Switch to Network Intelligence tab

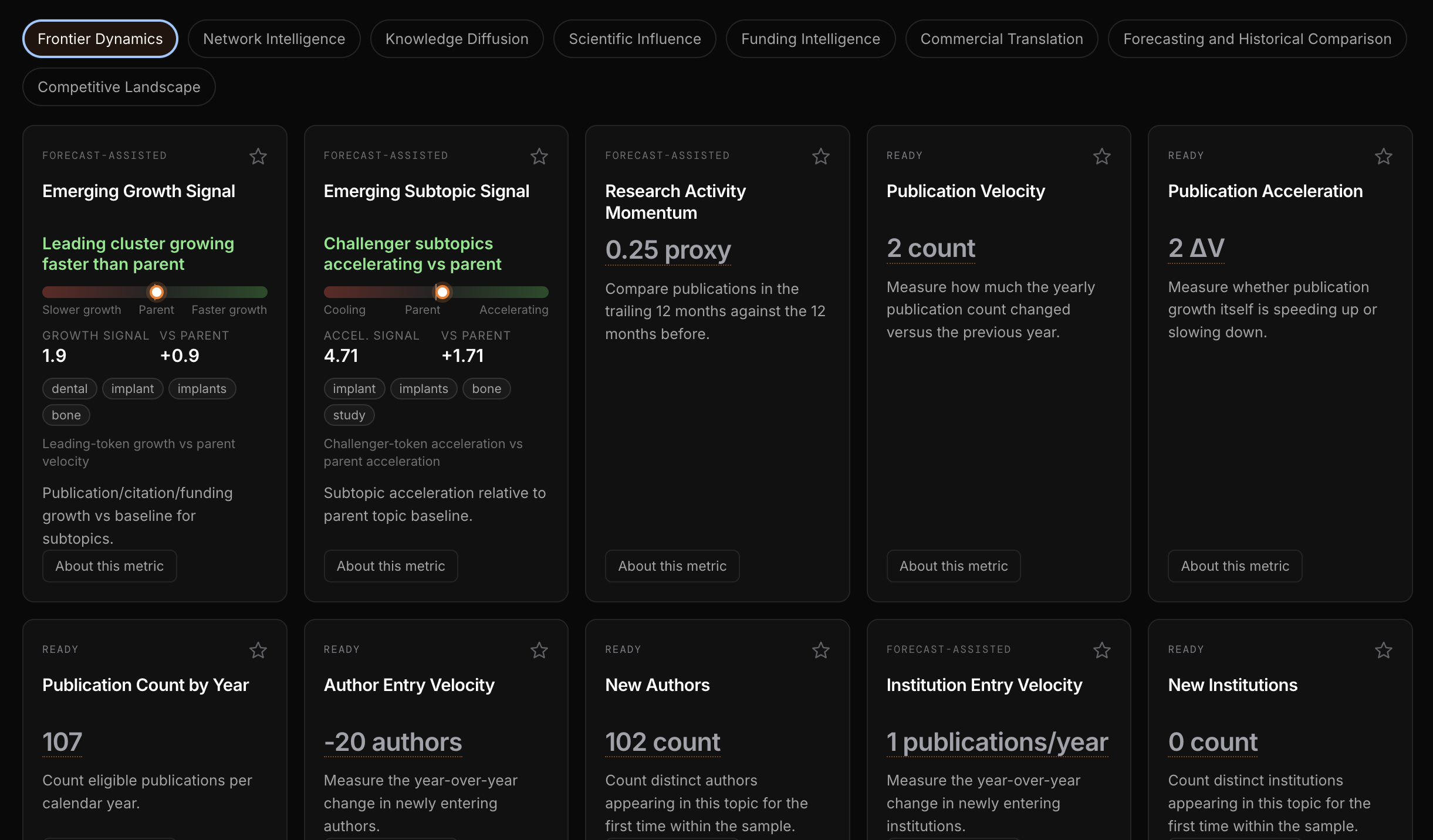(x=274, y=39)
